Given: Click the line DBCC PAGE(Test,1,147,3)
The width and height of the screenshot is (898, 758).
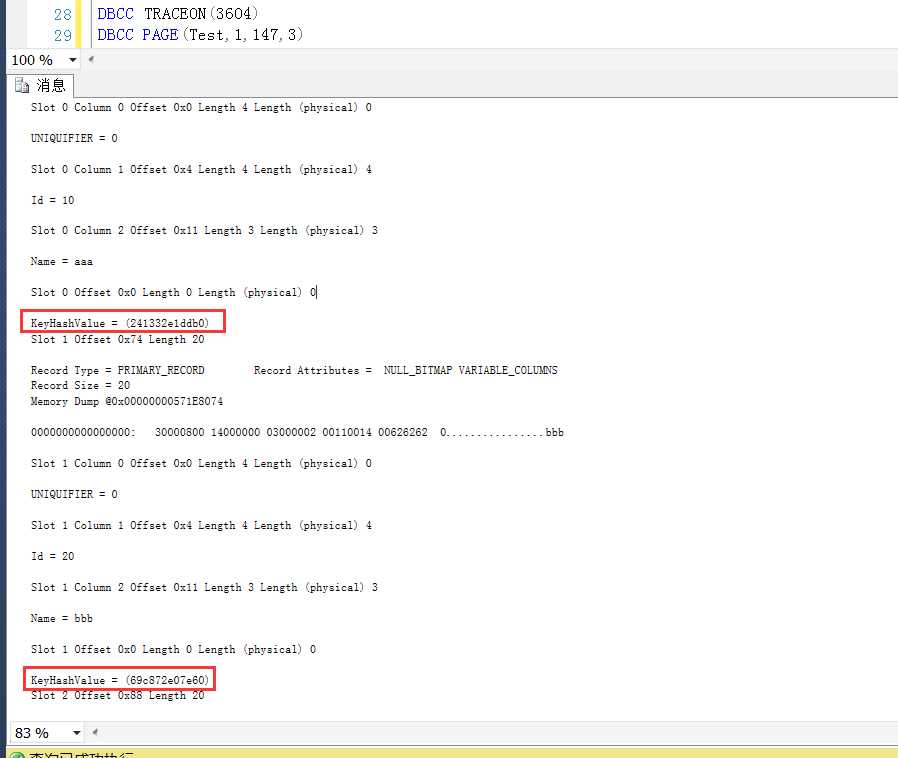Looking at the screenshot, I should click(x=200, y=35).
